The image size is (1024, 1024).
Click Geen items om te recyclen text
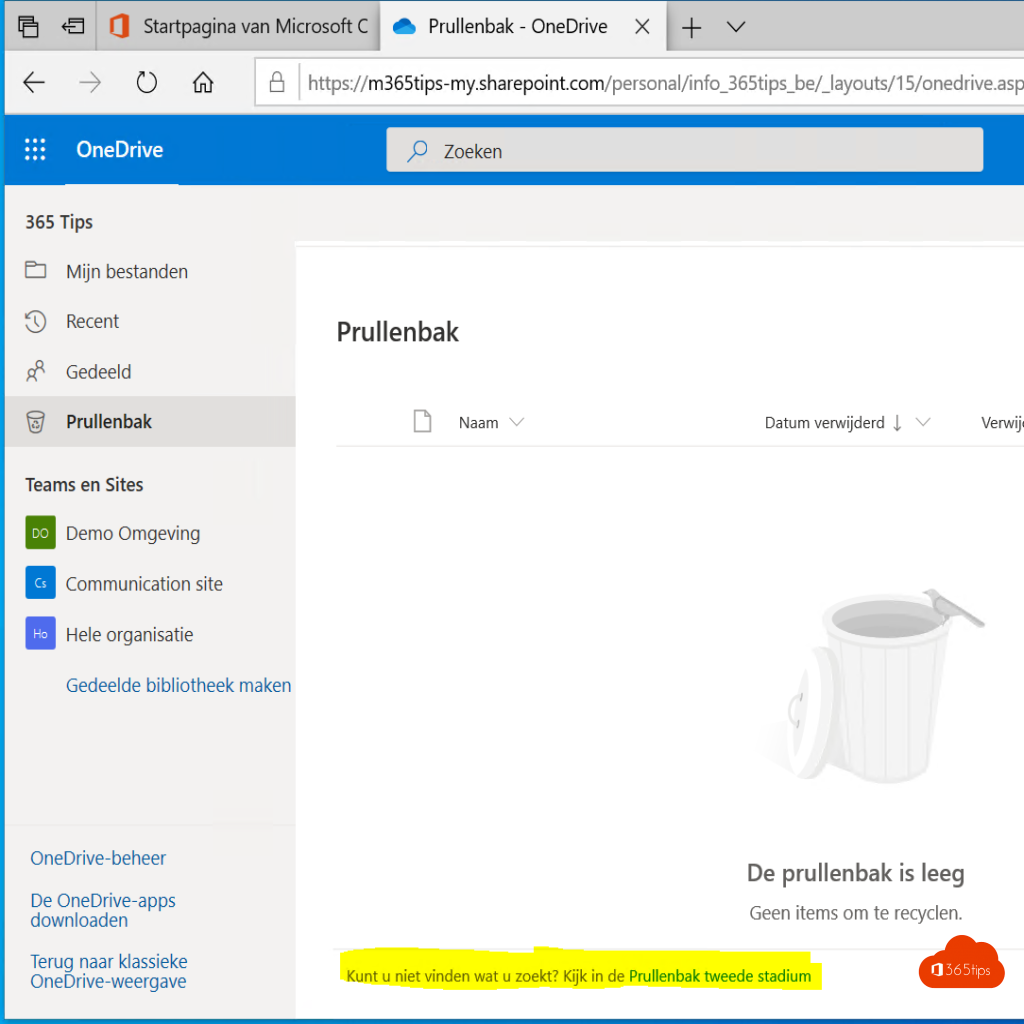click(x=856, y=912)
